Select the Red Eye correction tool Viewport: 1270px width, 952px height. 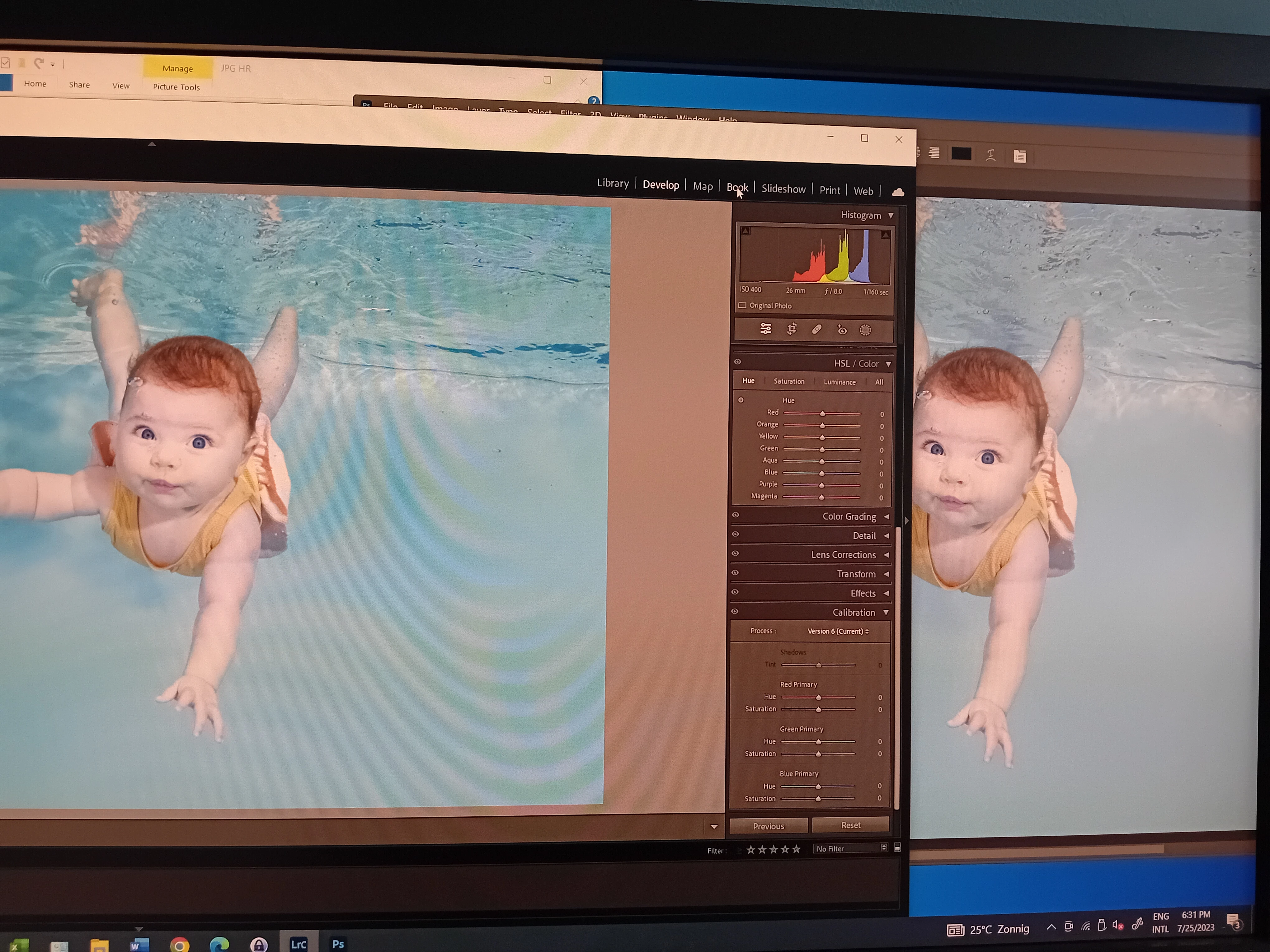point(842,330)
